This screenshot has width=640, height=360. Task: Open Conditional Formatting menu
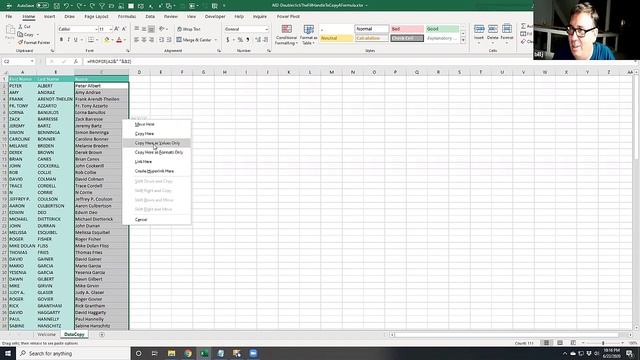pyautogui.click(x=287, y=34)
